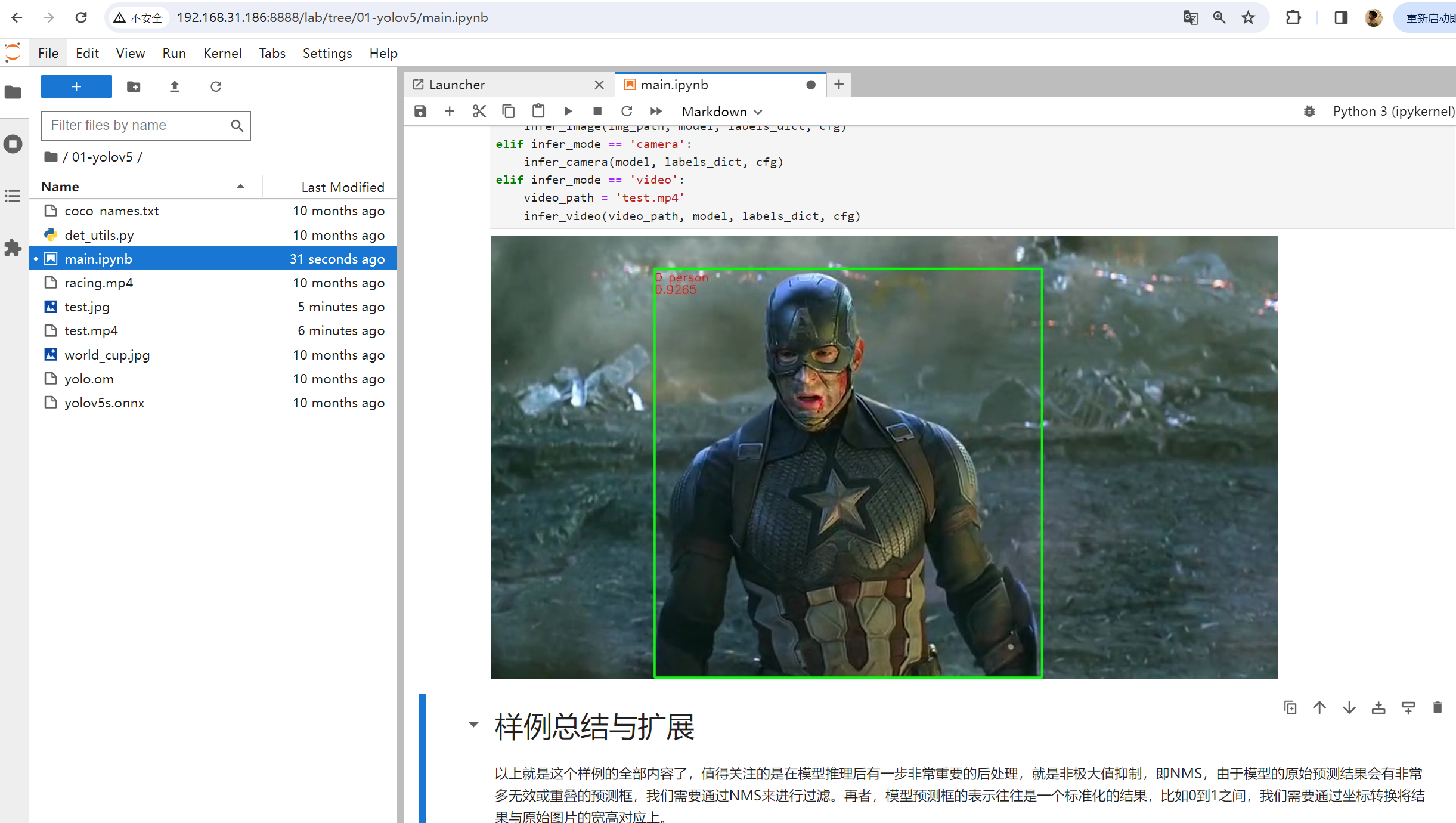Viewport: 1456px width, 823px height.
Task: Restart kernel and run all cells
Action: click(x=656, y=111)
